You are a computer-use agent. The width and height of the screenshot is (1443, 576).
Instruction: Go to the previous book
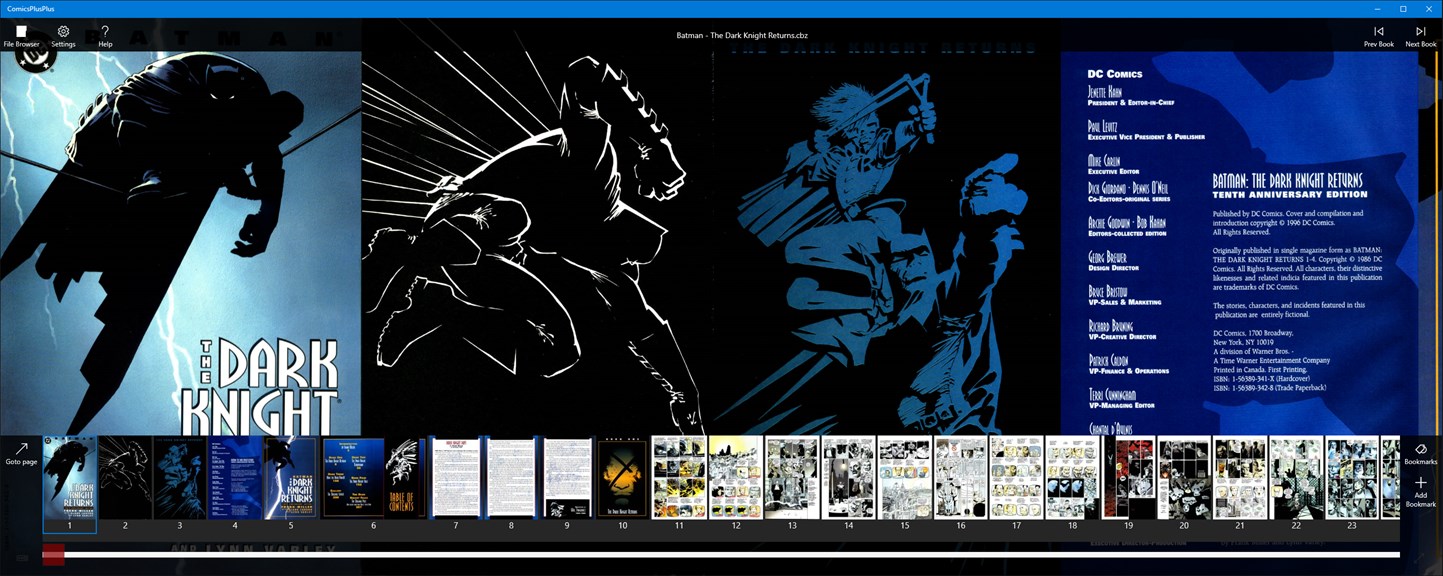(x=1378, y=36)
